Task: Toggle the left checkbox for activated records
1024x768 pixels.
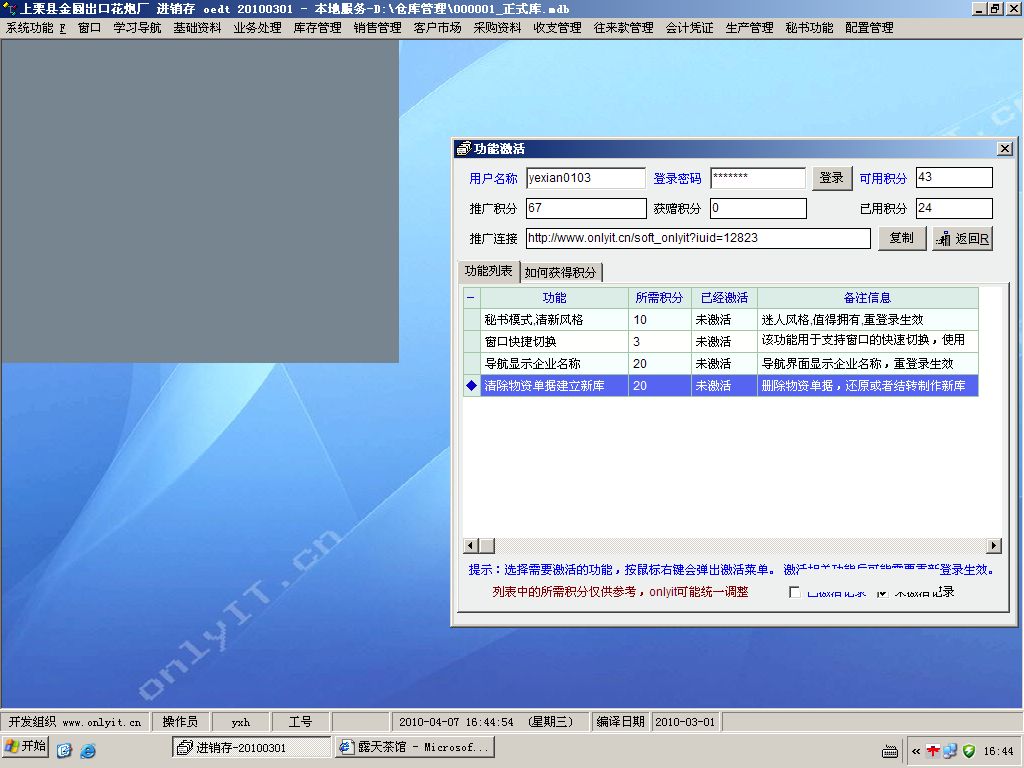Action: pos(794,592)
